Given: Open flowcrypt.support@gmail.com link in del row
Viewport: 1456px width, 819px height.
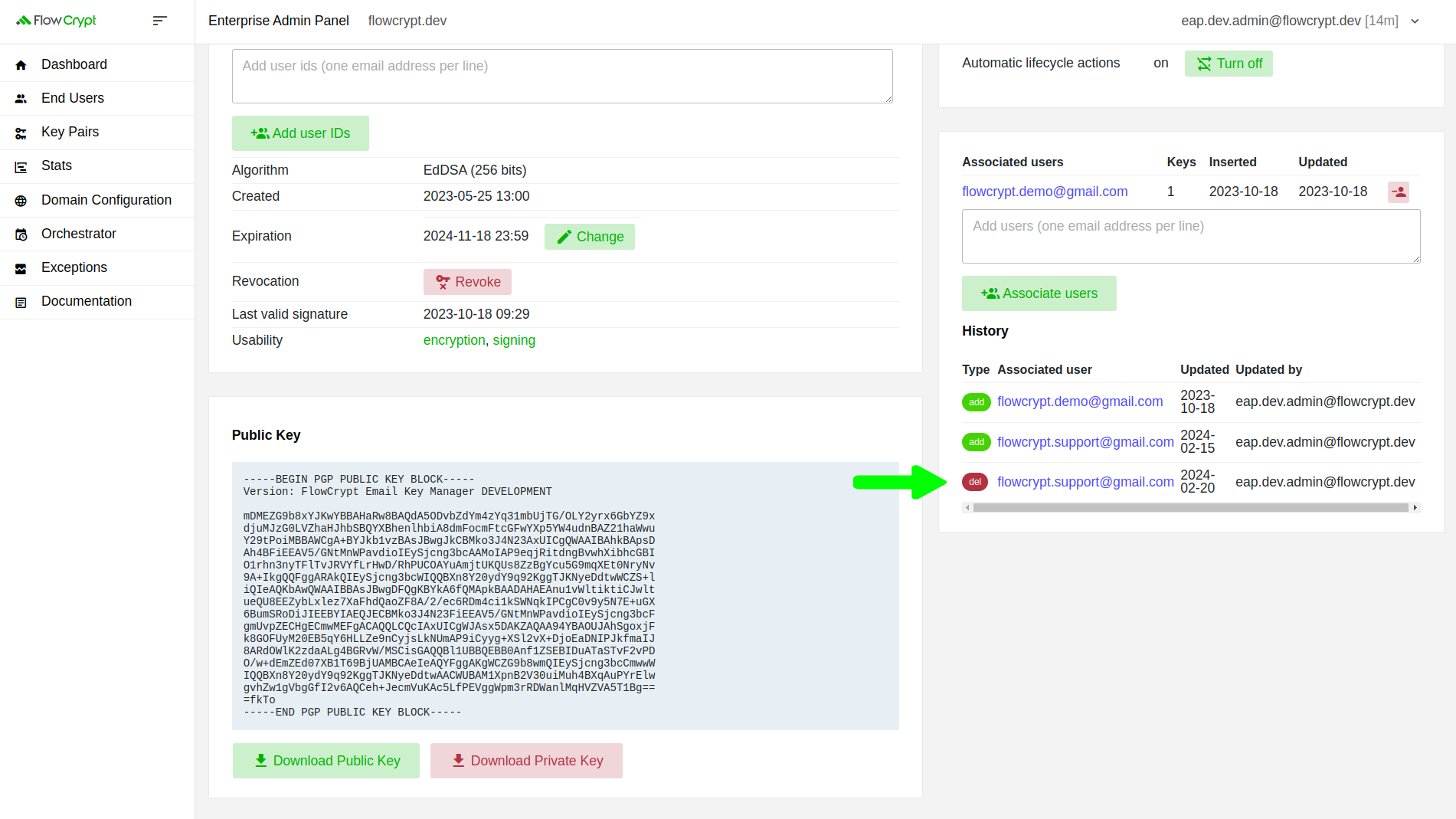Looking at the screenshot, I should click(1085, 482).
